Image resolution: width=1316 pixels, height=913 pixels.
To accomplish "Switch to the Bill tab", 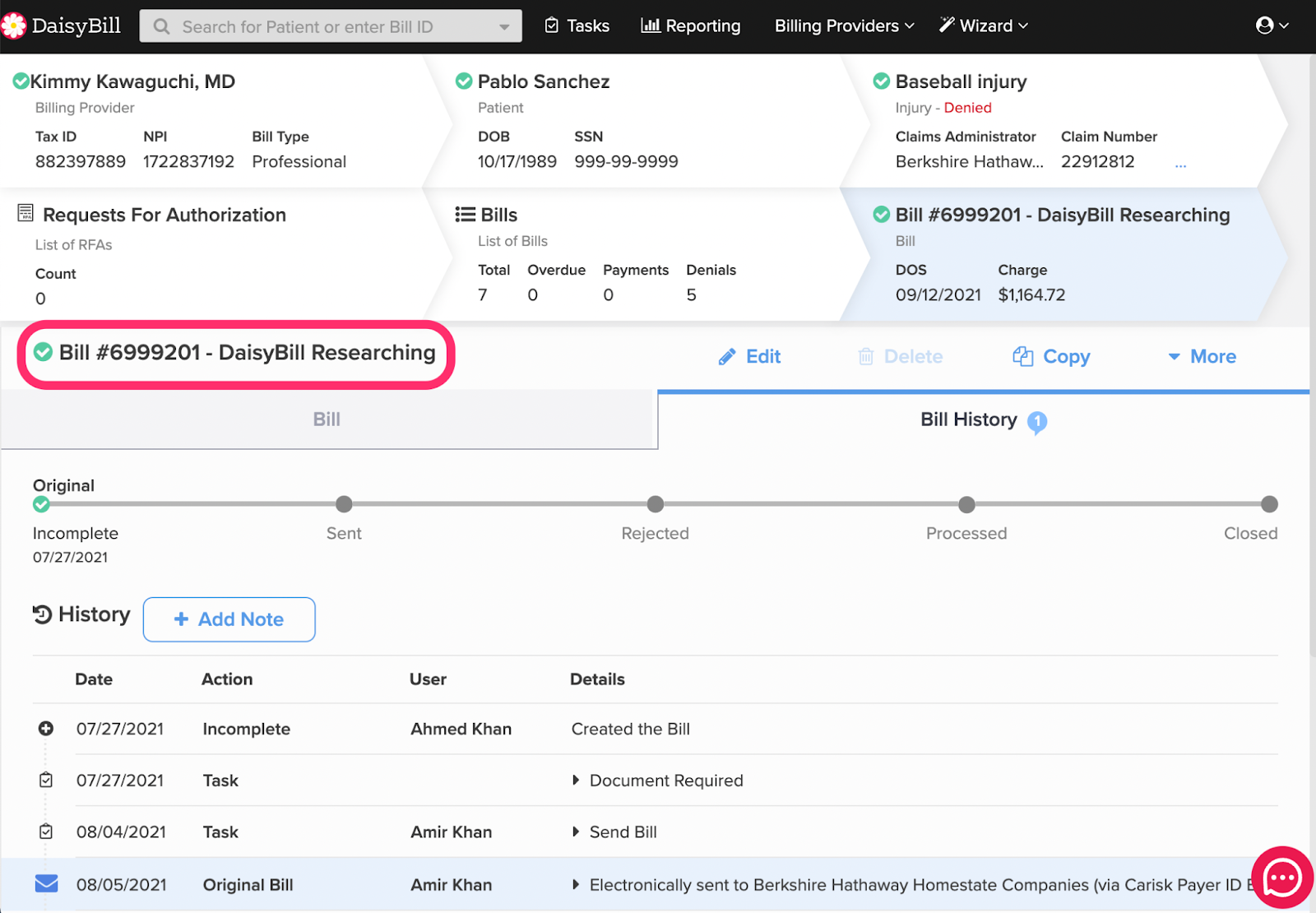I will click(x=327, y=419).
